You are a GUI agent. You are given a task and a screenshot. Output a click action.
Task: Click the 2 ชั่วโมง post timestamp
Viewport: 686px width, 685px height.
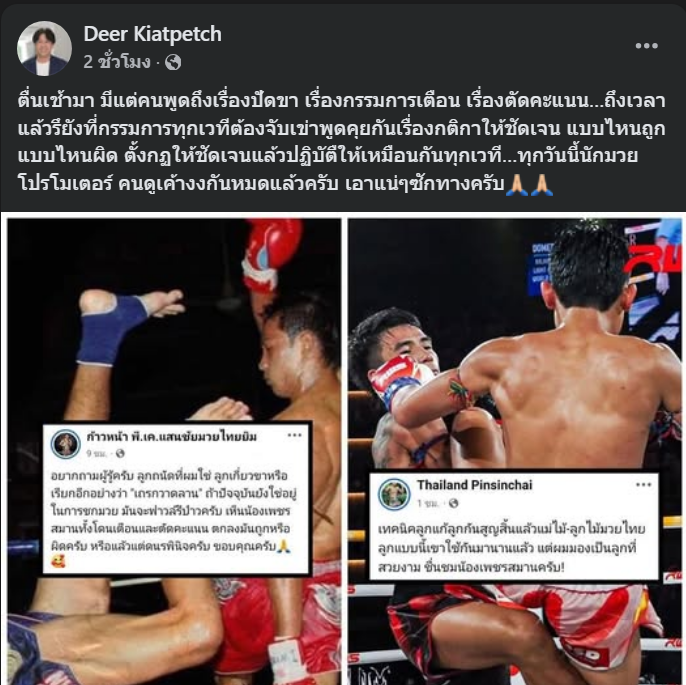click(116, 62)
